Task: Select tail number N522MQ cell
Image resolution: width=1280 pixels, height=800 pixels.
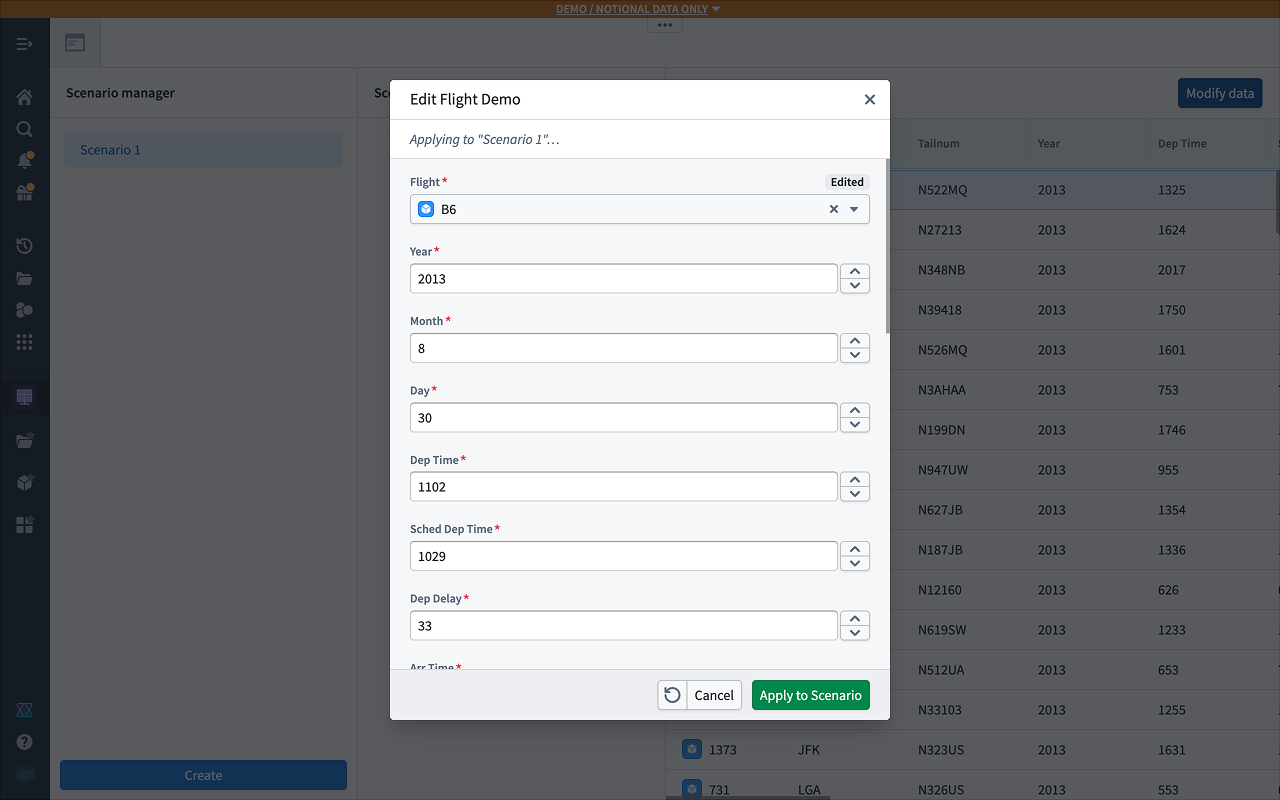Action: tap(942, 190)
